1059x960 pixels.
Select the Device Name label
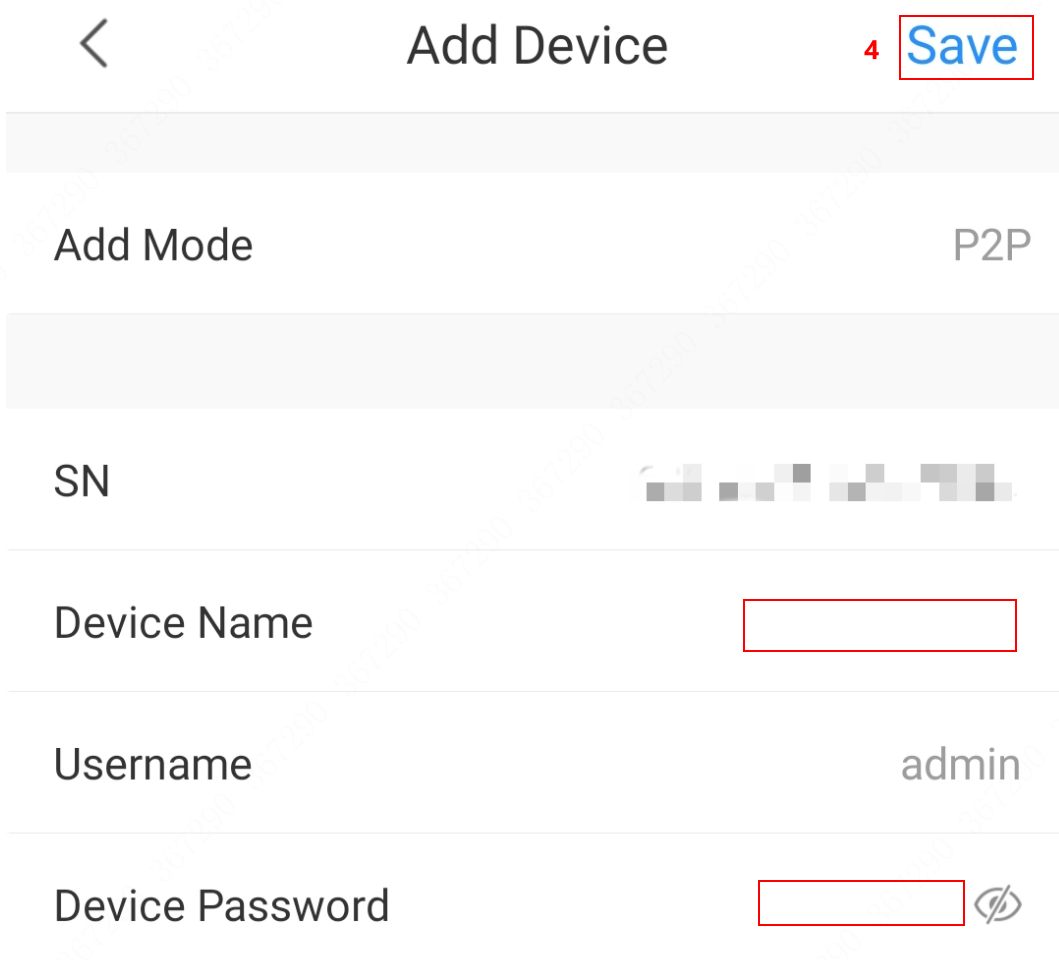[x=183, y=622]
